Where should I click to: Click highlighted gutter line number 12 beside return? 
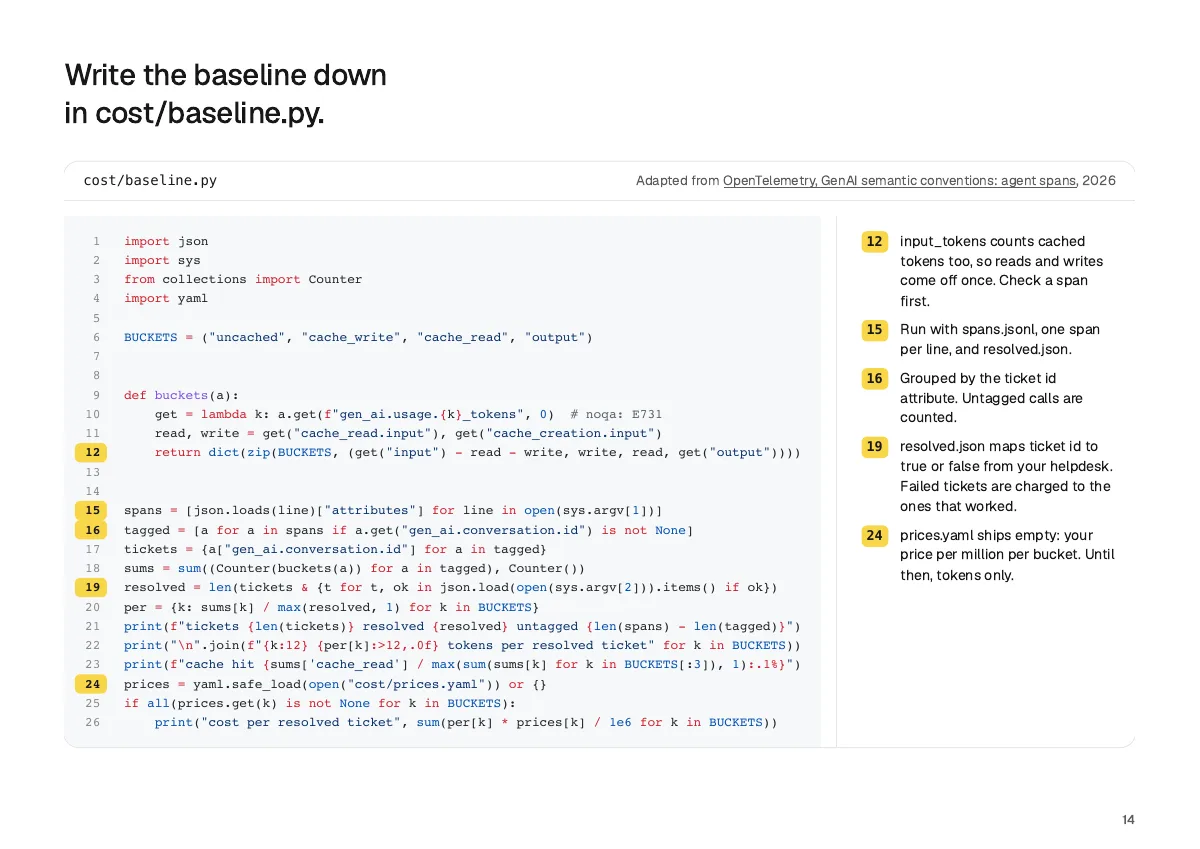click(92, 452)
